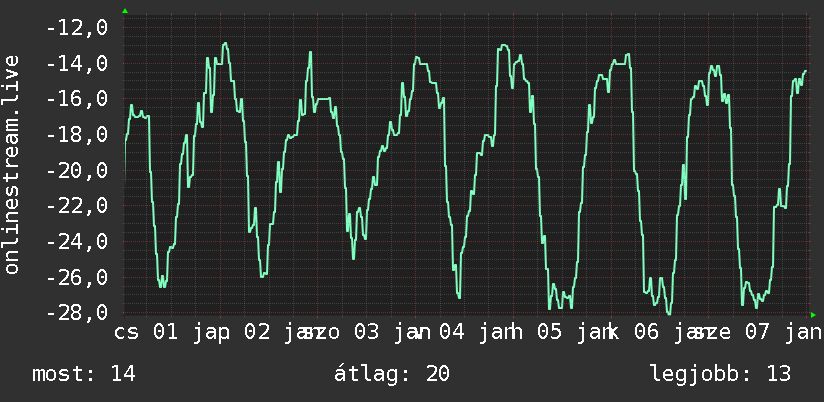Screen dimensions: 824x402
Task: Click the -28,0 y-axis label
Action: 77,313
